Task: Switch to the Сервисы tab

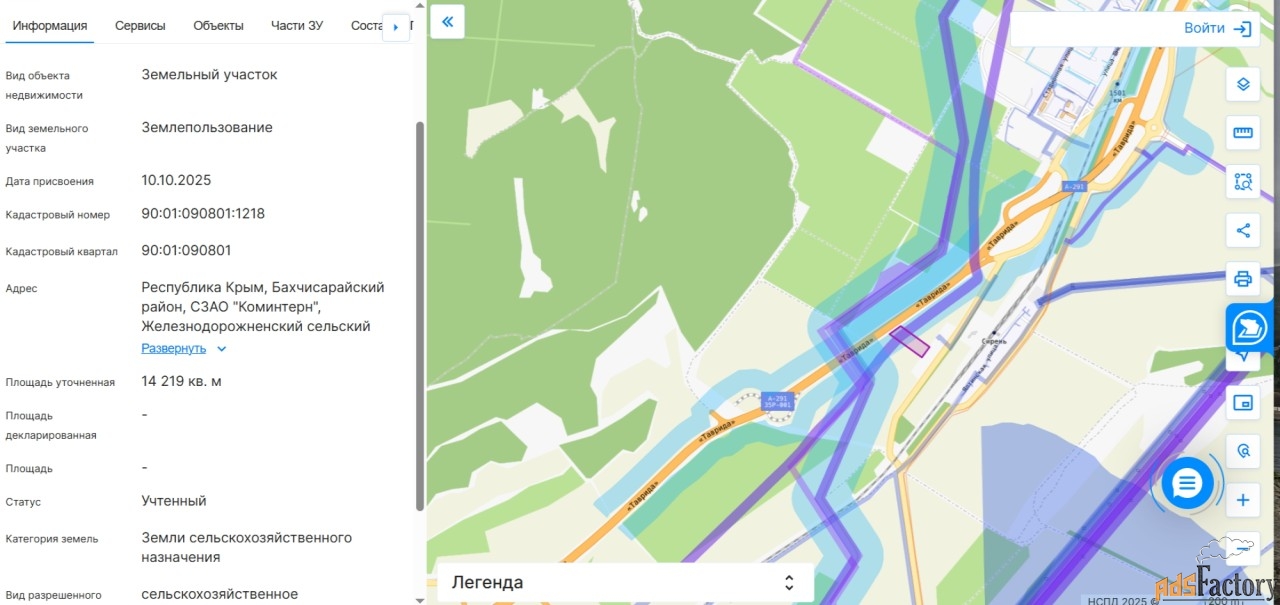Action: (140, 26)
